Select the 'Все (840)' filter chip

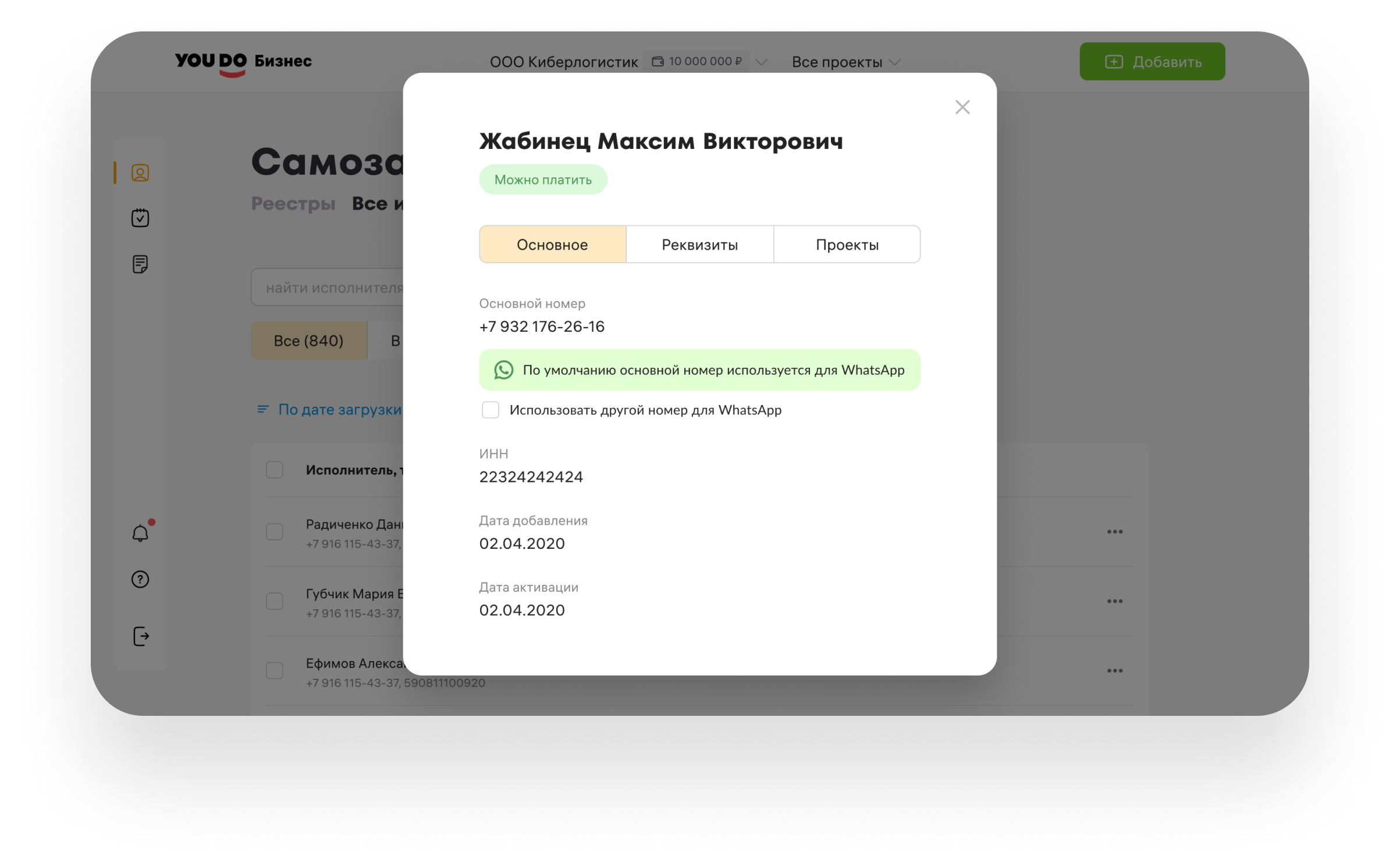point(309,340)
